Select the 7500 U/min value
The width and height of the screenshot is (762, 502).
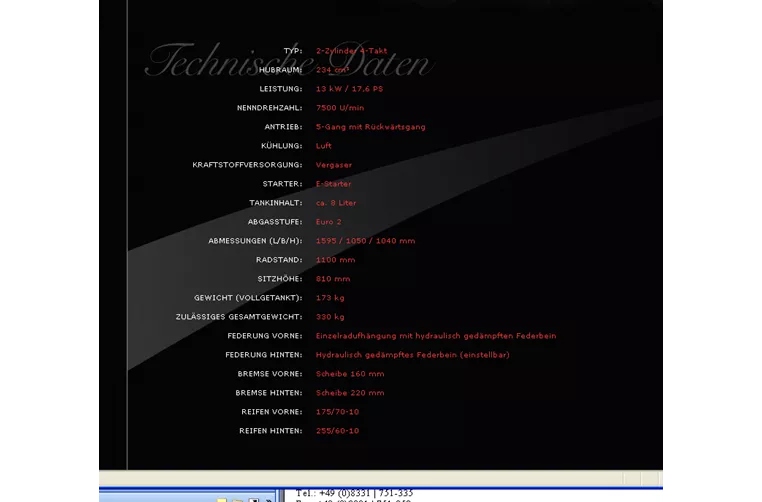pos(340,108)
